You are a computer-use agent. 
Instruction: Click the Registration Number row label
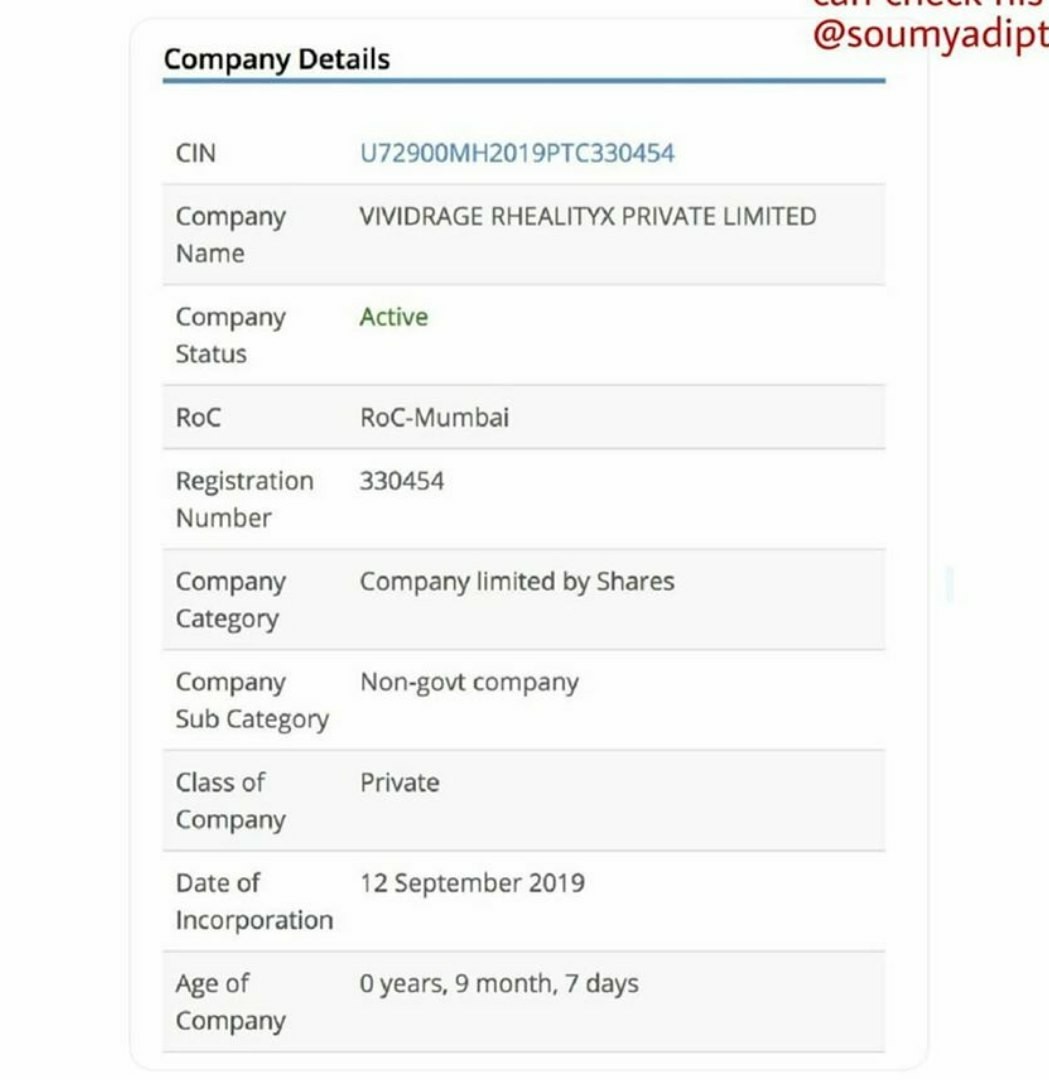pyautogui.click(x=245, y=499)
